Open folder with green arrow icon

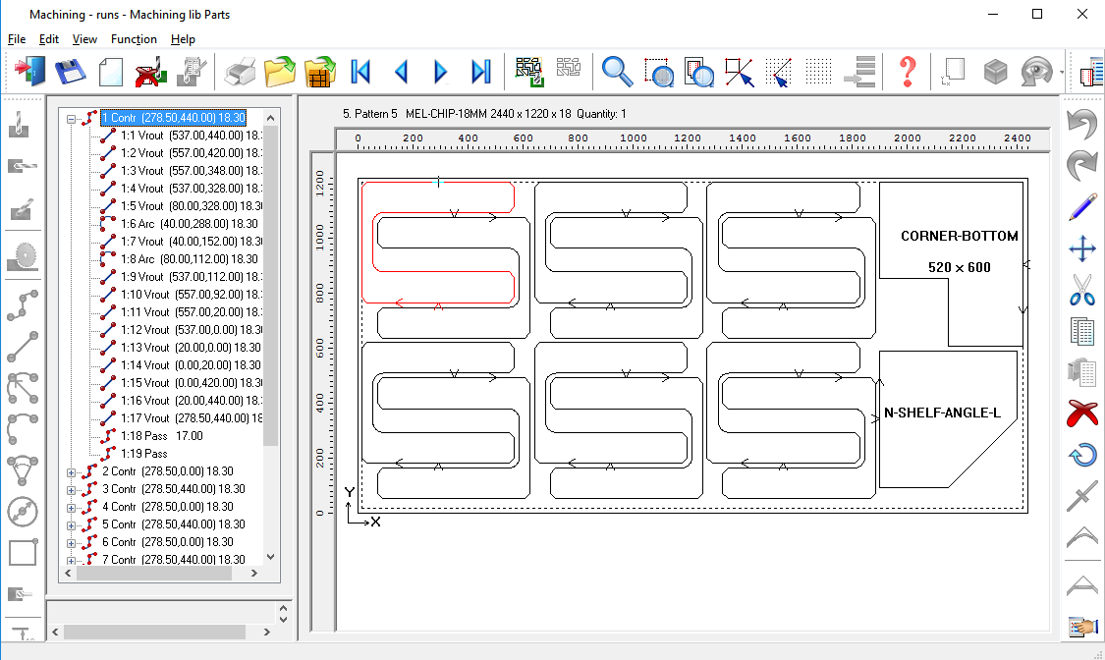point(280,71)
